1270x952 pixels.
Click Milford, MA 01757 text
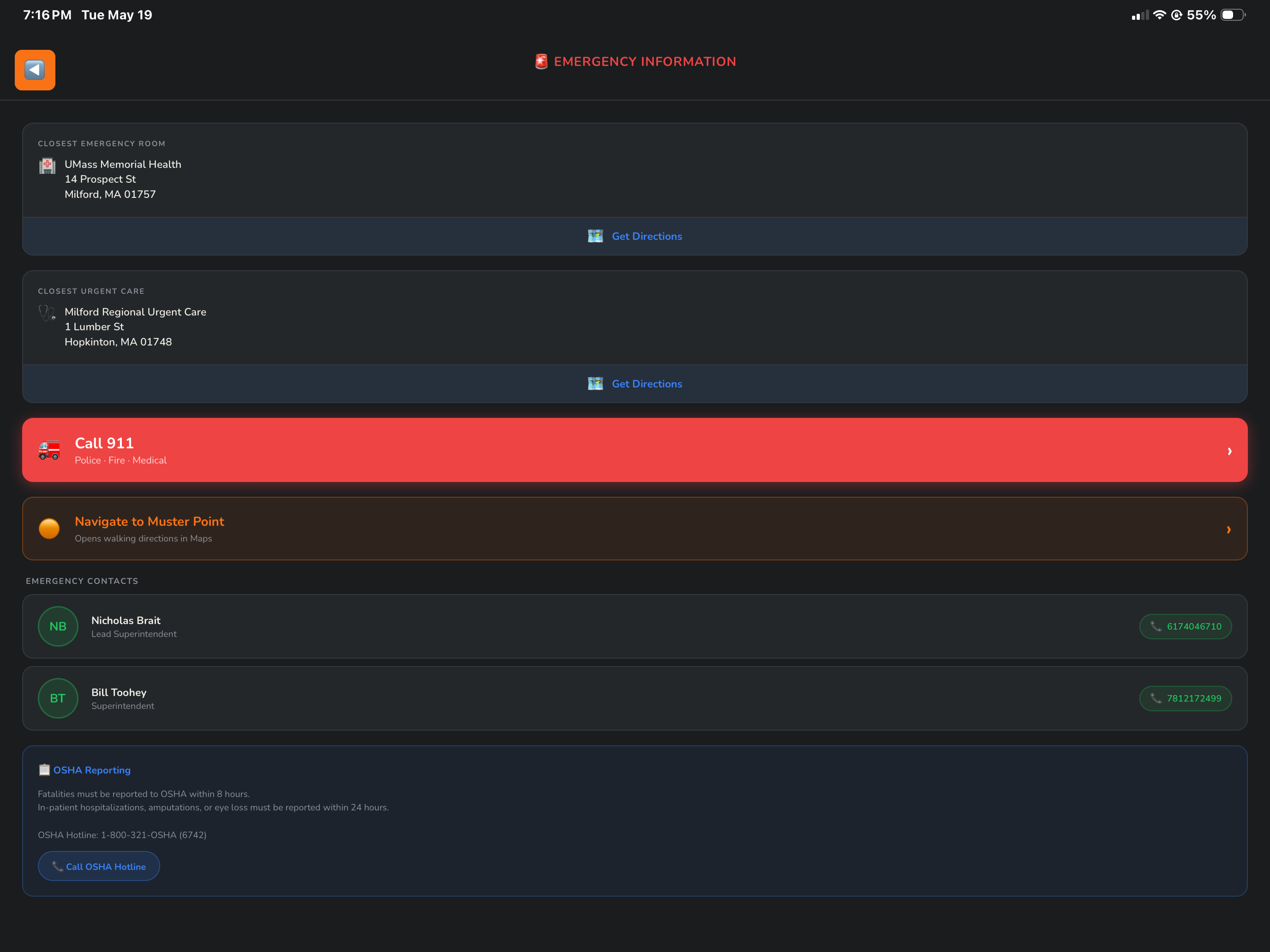pos(110,194)
